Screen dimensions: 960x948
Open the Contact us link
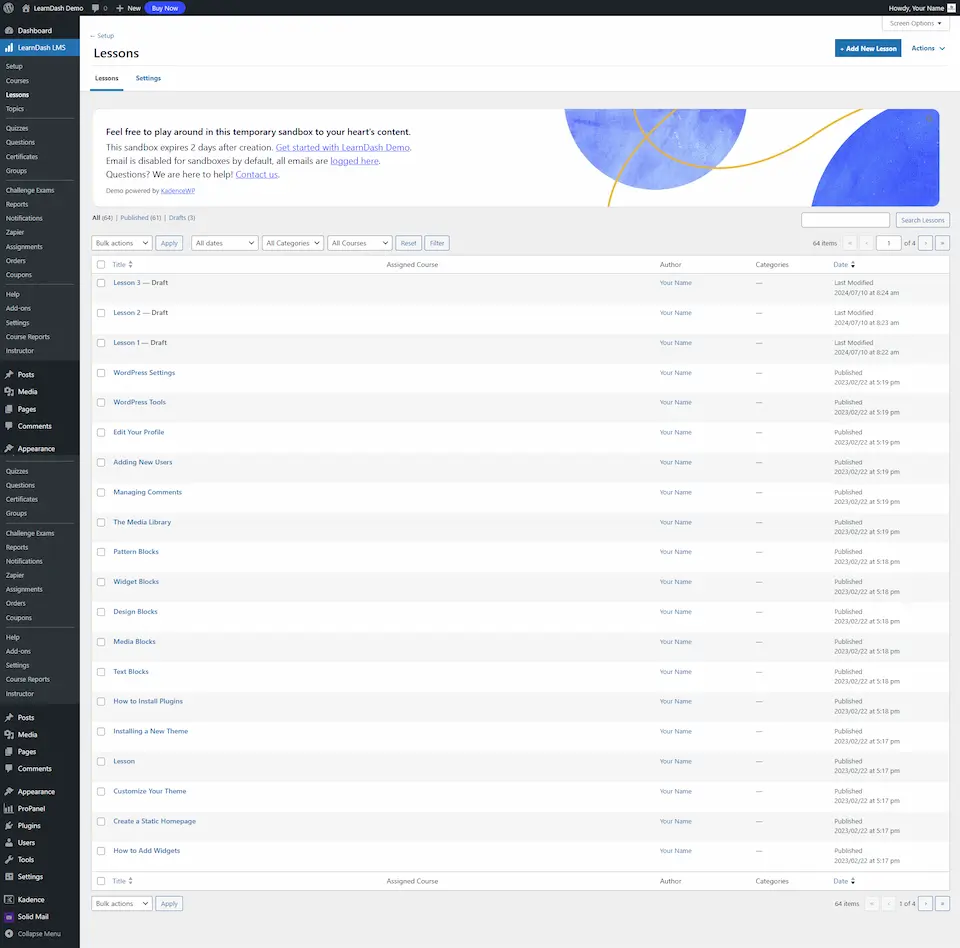click(x=257, y=175)
